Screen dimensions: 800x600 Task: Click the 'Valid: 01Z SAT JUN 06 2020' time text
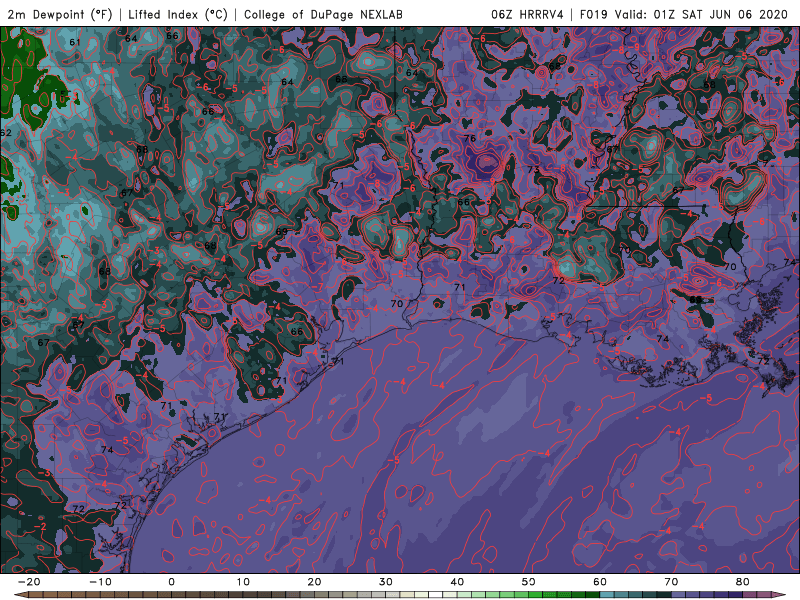[x=701, y=14]
